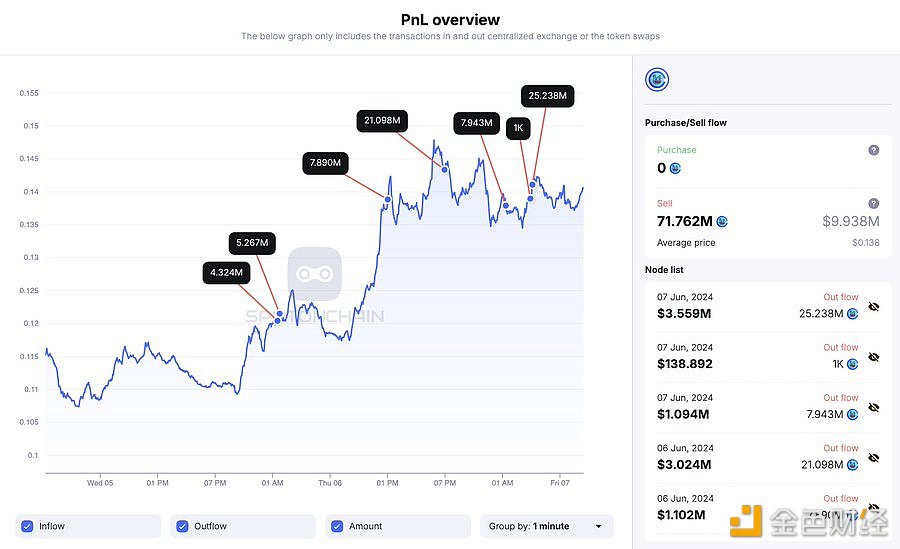Hide the $3.559M node with the eye icon
Image resolution: width=900 pixels, height=549 pixels.
point(874,307)
